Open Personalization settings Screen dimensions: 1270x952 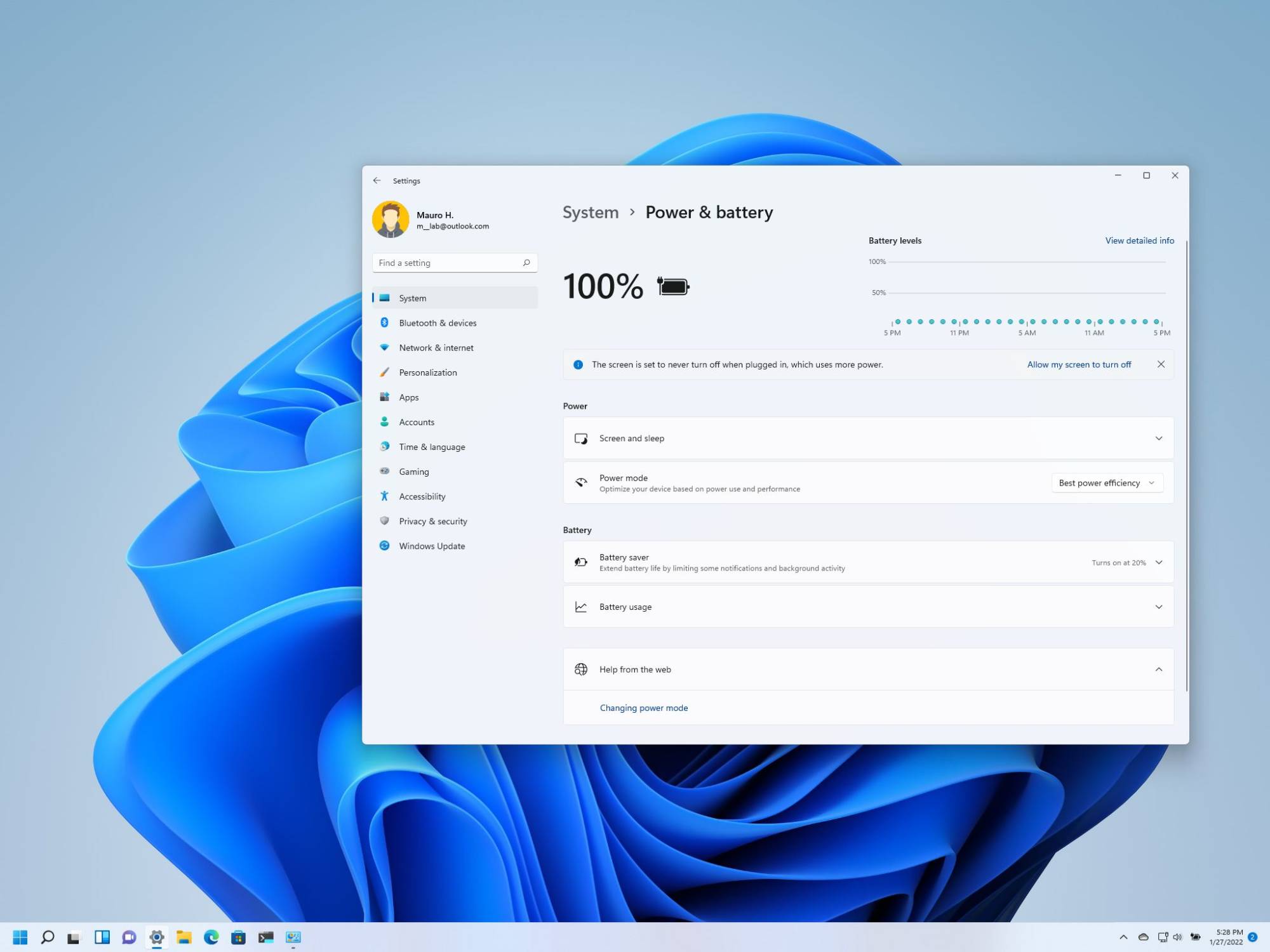[x=428, y=372]
